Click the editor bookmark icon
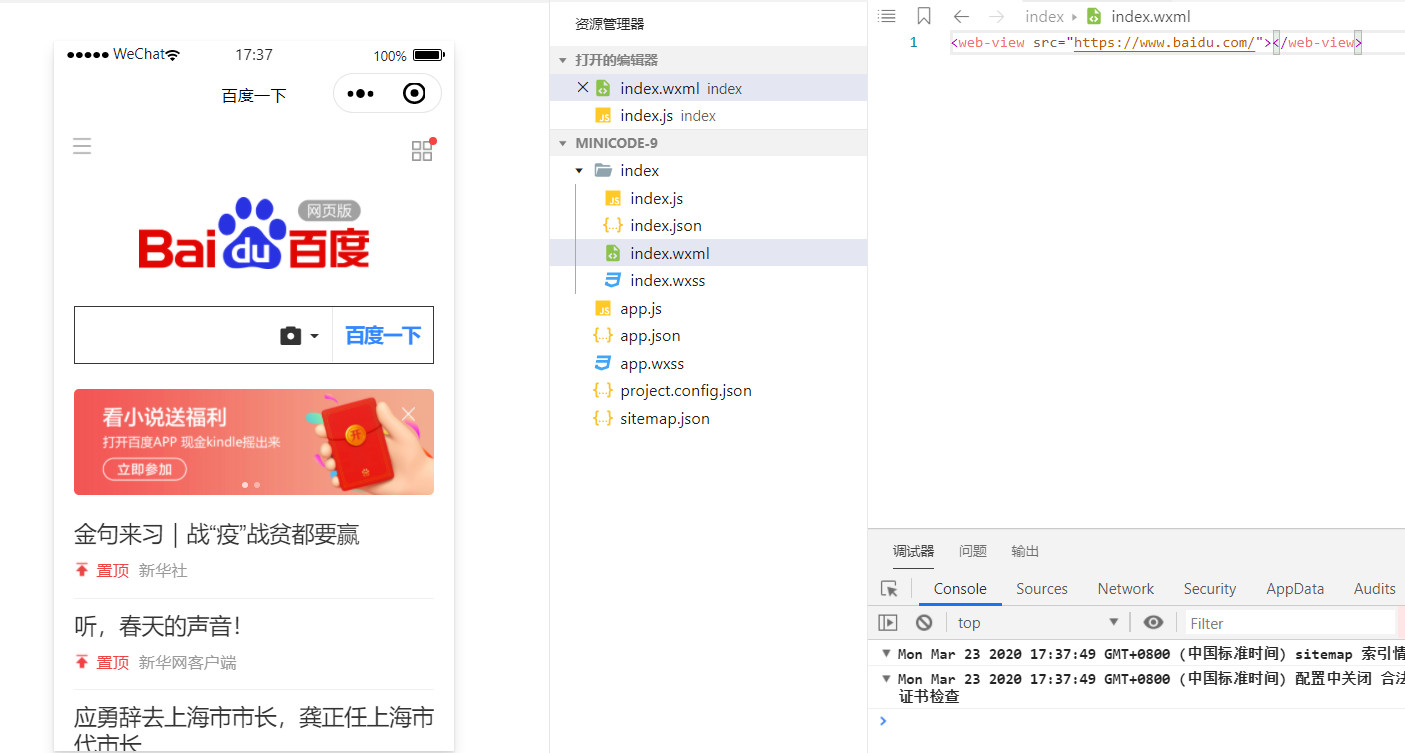The height and width of the screenshot is (753, 1405). (924, 16)
